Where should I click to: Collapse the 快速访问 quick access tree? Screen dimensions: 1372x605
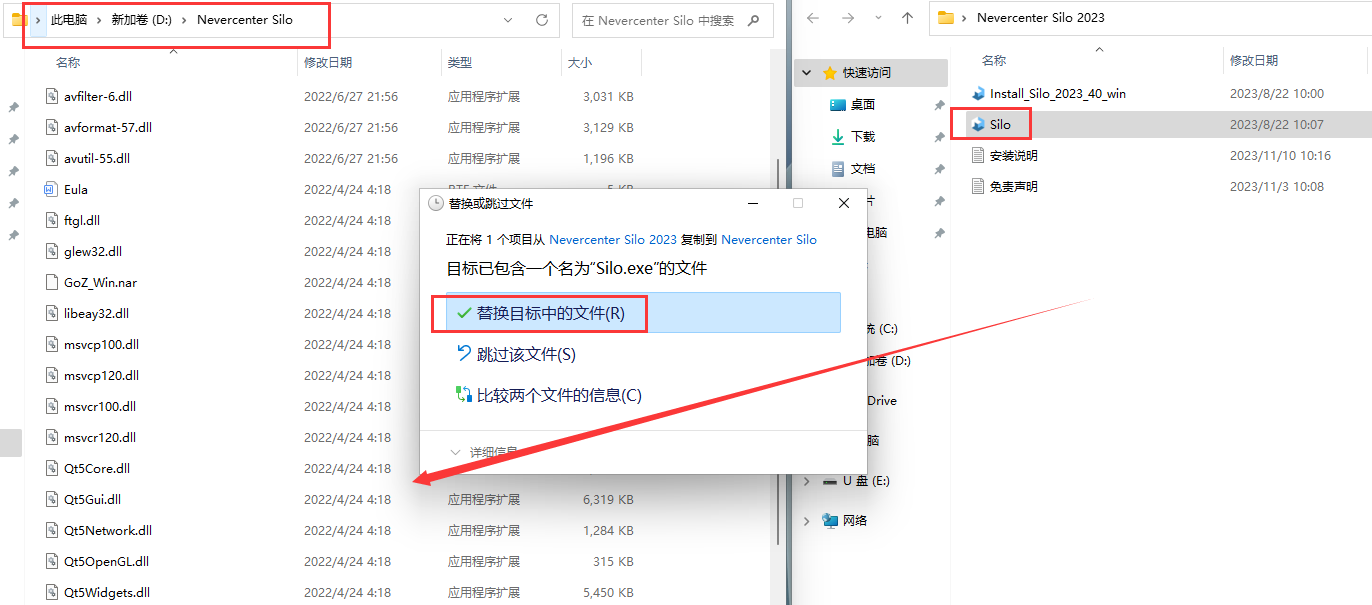coord(807,72)
